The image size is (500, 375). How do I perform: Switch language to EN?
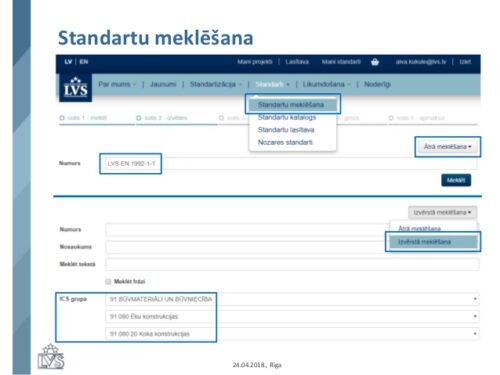[x=84, y=62]
